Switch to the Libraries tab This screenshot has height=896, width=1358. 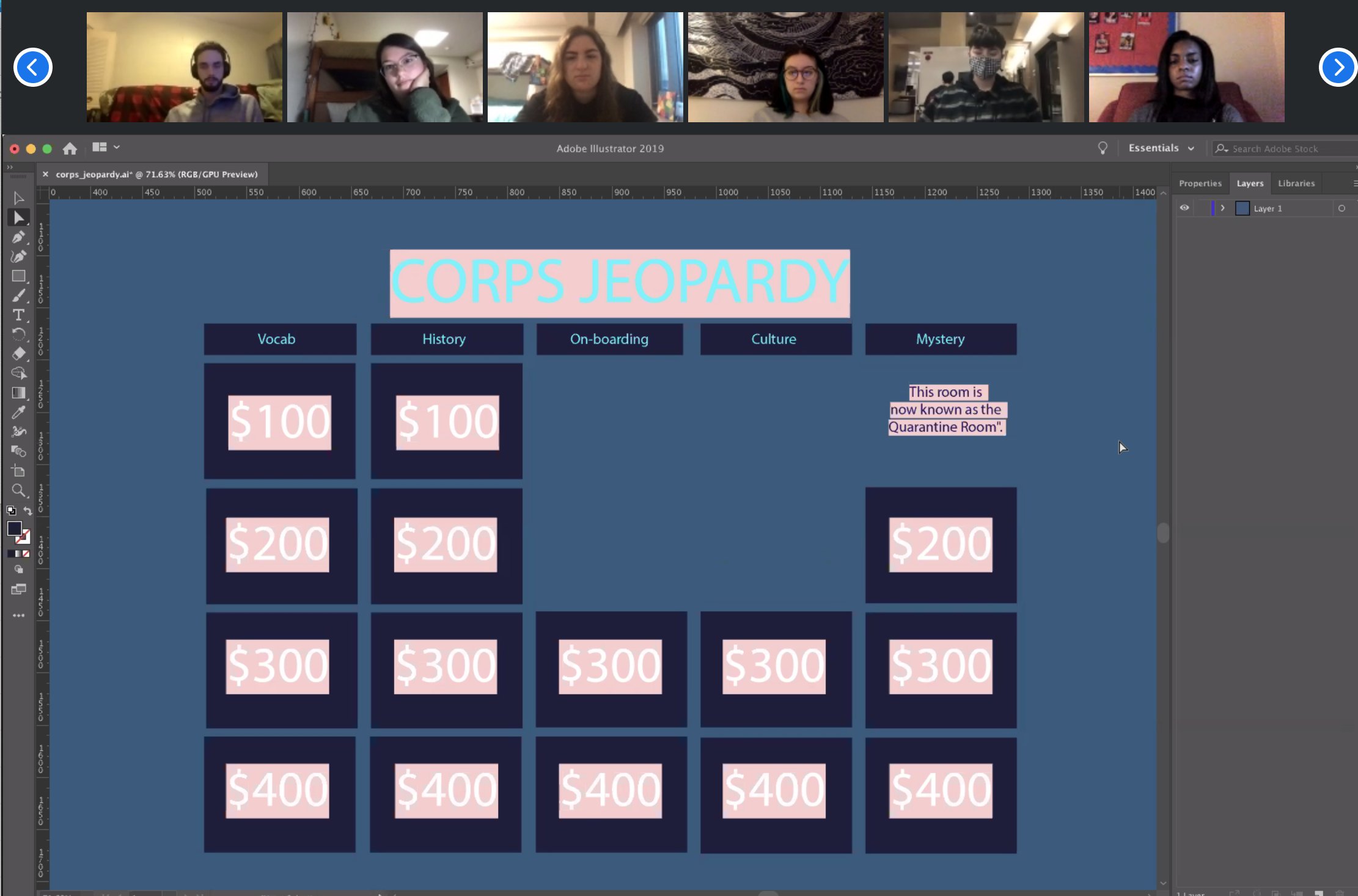tap(1296, 183)
